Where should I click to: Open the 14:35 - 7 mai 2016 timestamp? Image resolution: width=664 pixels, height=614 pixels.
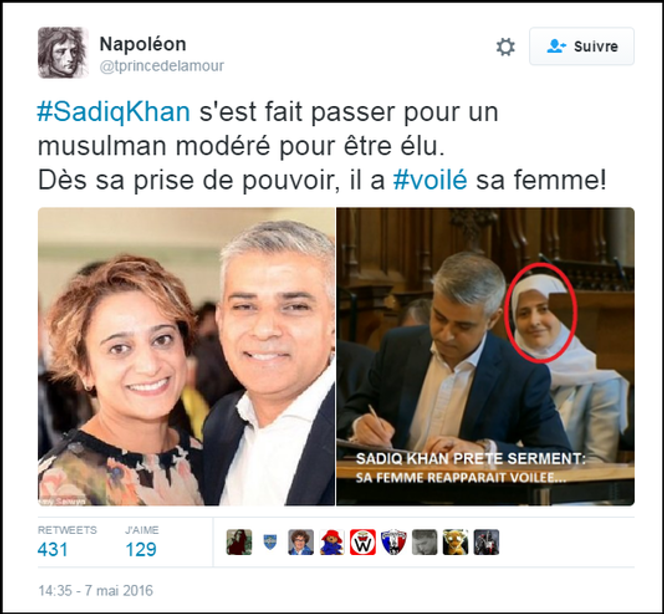tap(96, 590)
